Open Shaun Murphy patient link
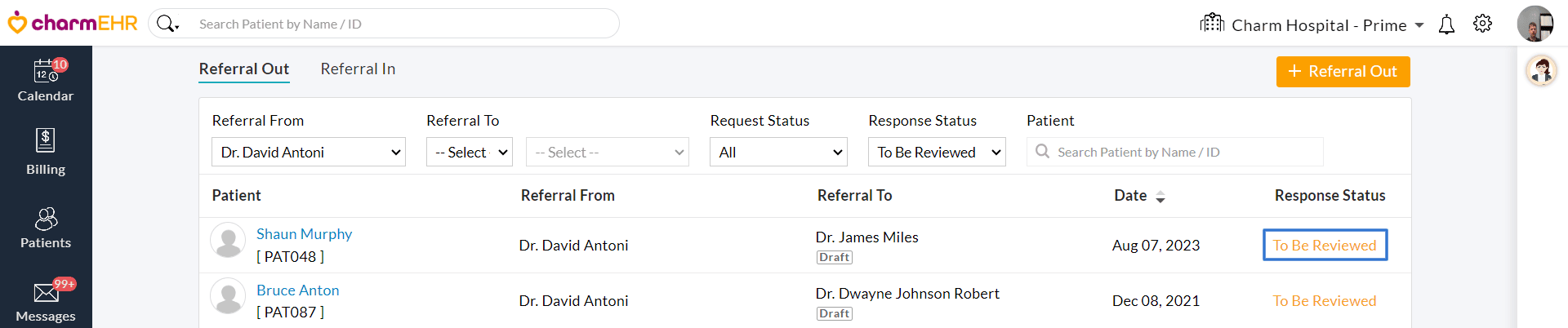This screenshot has width=1568, height=328. point(304,234)
